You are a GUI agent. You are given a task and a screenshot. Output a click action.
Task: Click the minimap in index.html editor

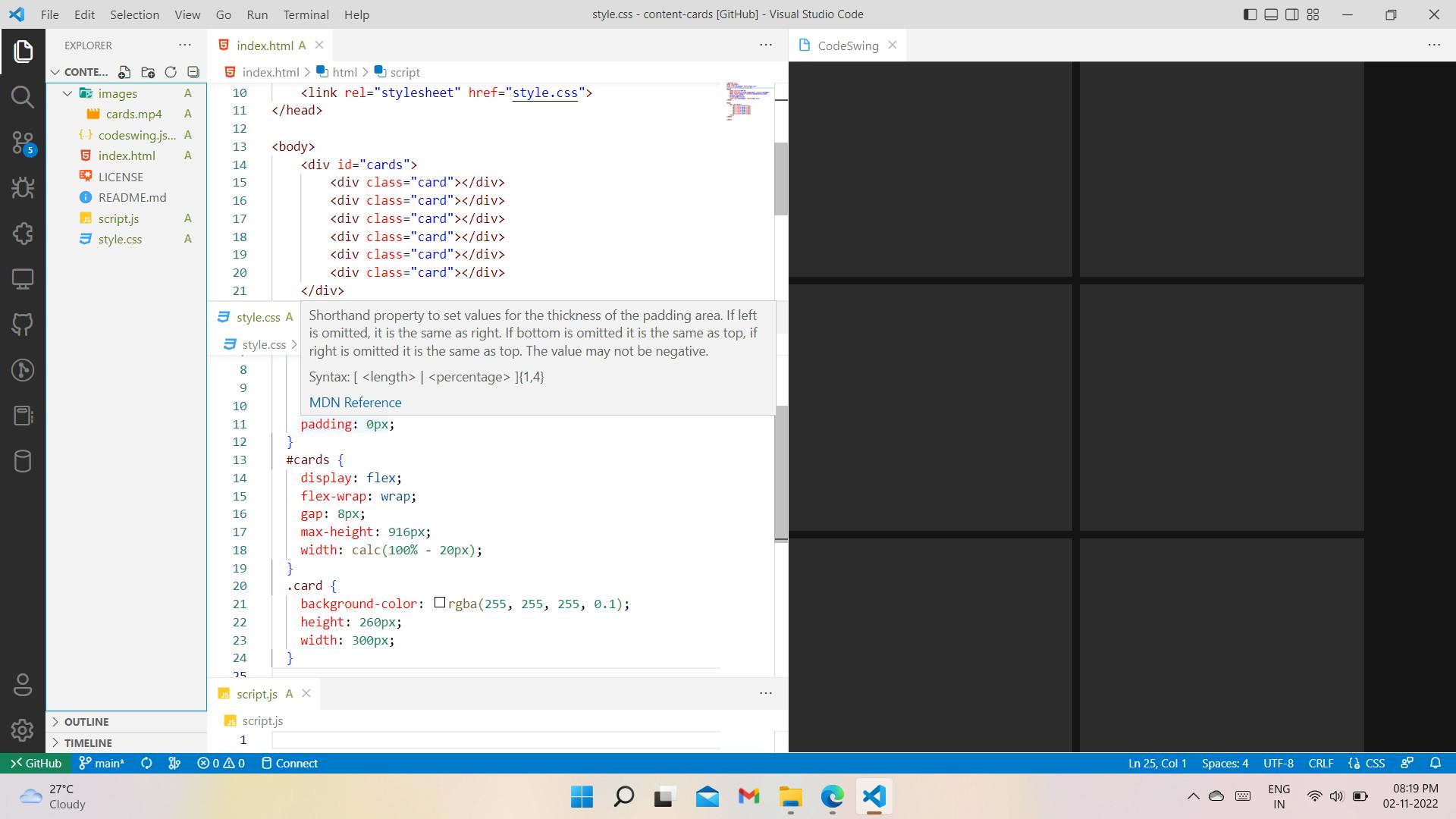(x=748, y=102)
